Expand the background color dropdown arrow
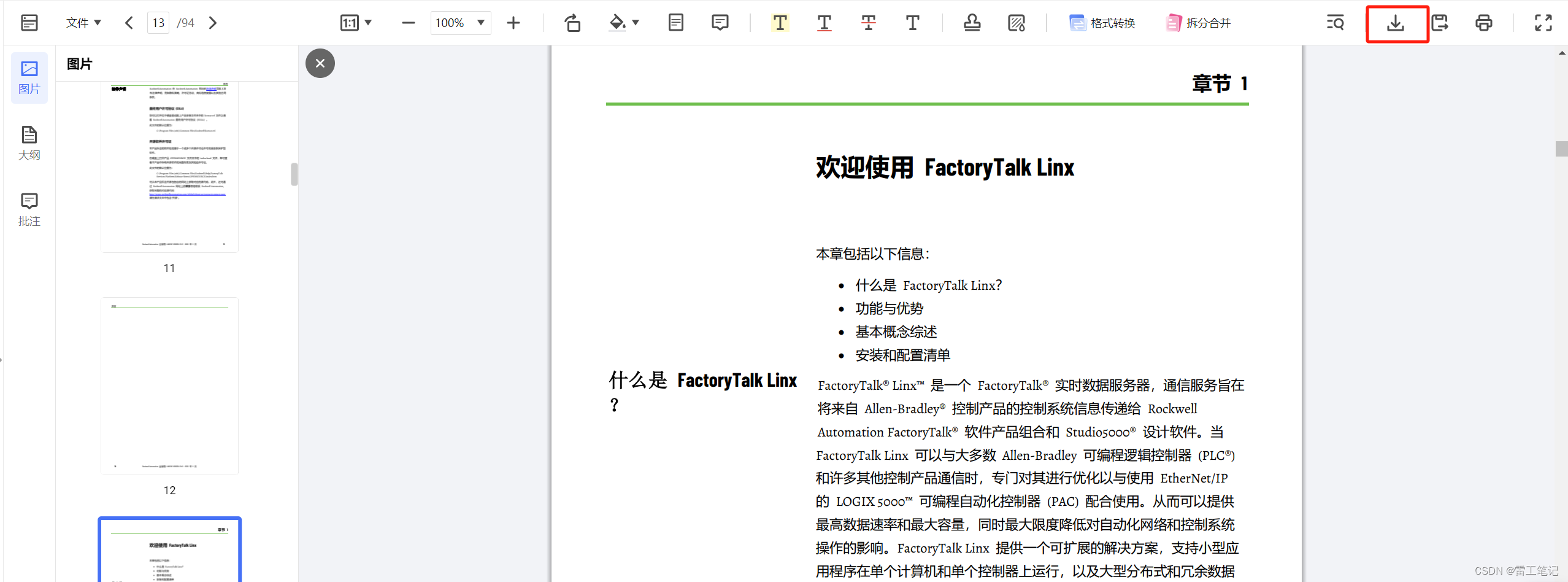Viewport: 1568px width, 582px height. click(x=636, y=23)
